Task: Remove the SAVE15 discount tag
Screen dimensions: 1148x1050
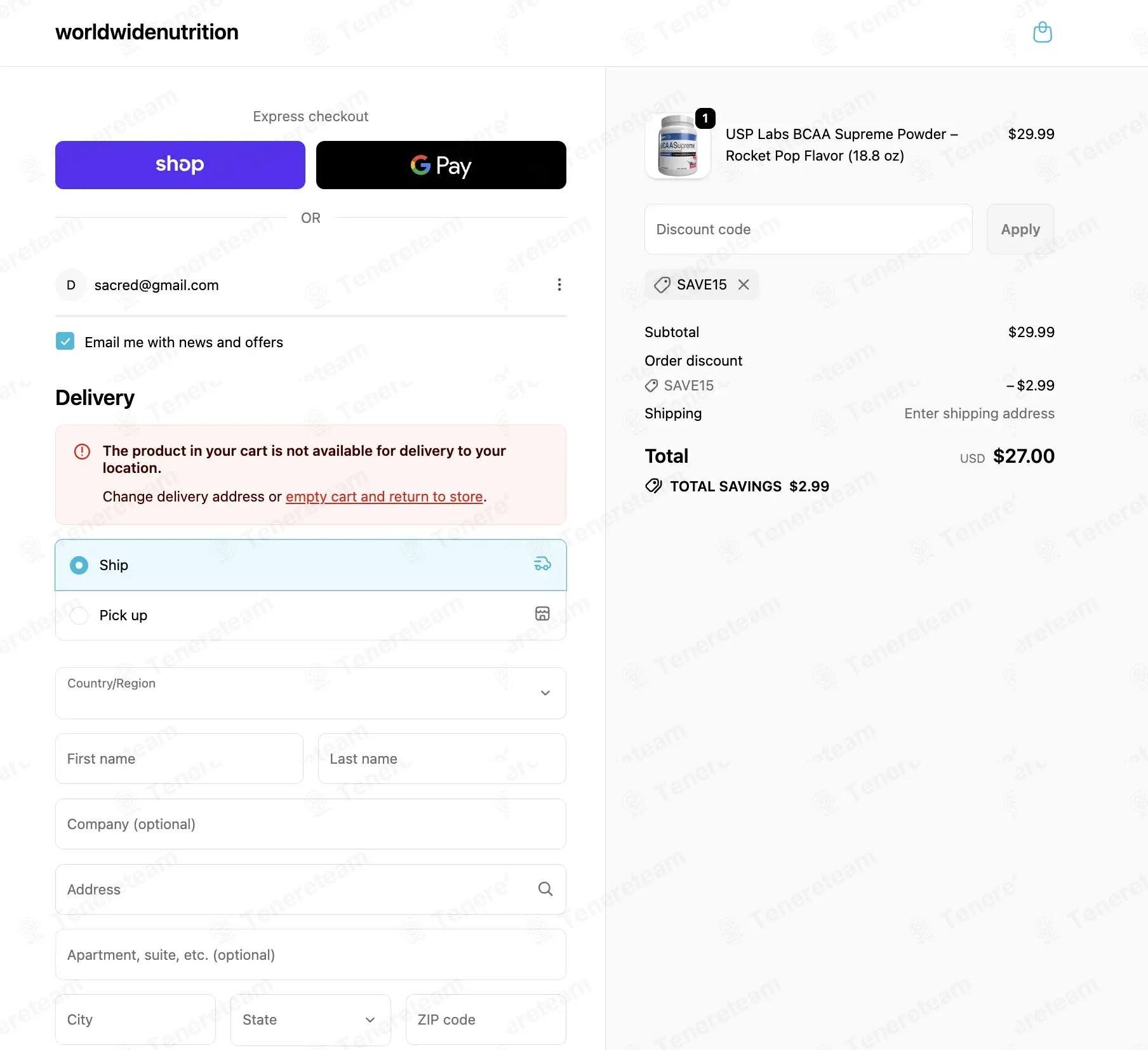Action: tap(744, 285)
